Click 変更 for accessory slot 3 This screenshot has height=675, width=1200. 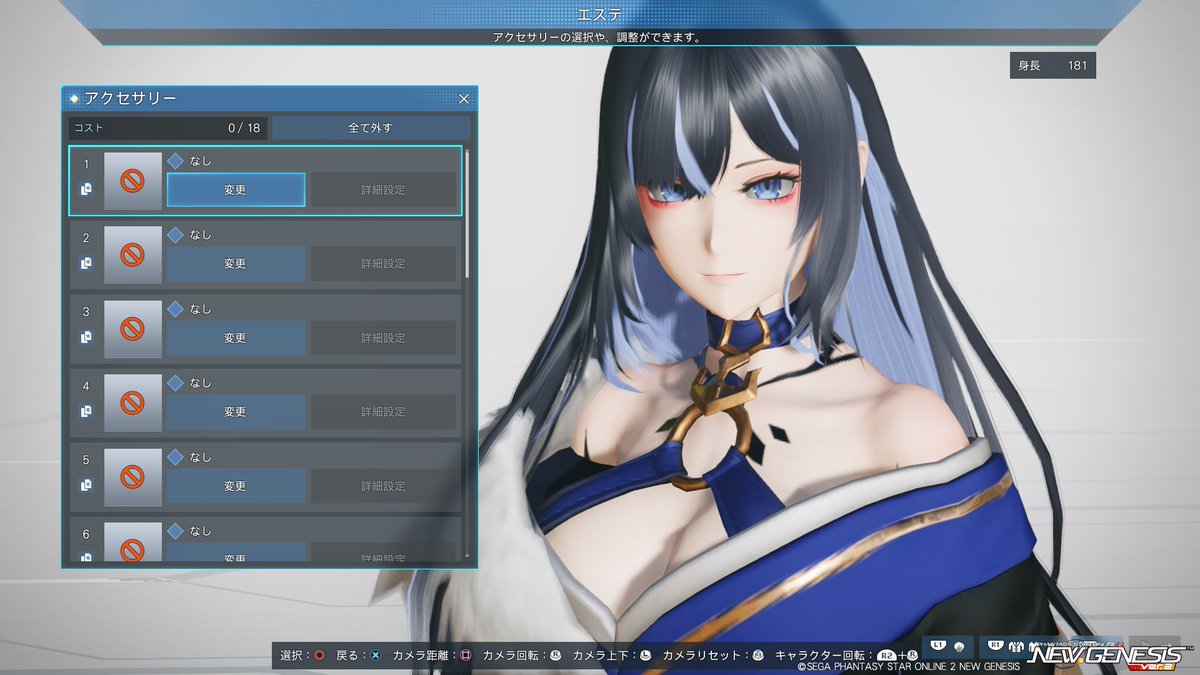tap(236, 338)
